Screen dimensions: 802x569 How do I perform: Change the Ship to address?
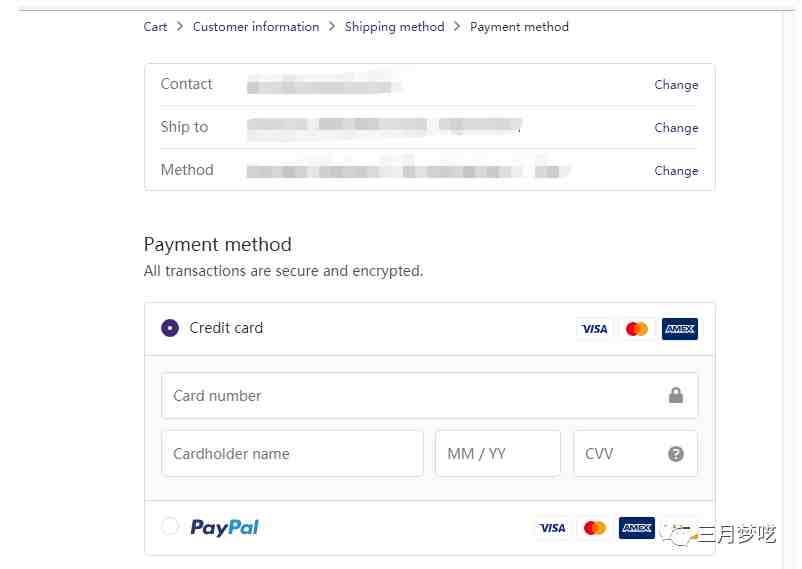pos(676,128)
